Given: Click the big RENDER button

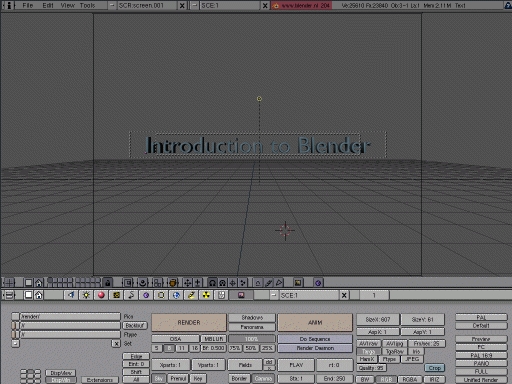Looking at the screenshot, I should [189, 322].
